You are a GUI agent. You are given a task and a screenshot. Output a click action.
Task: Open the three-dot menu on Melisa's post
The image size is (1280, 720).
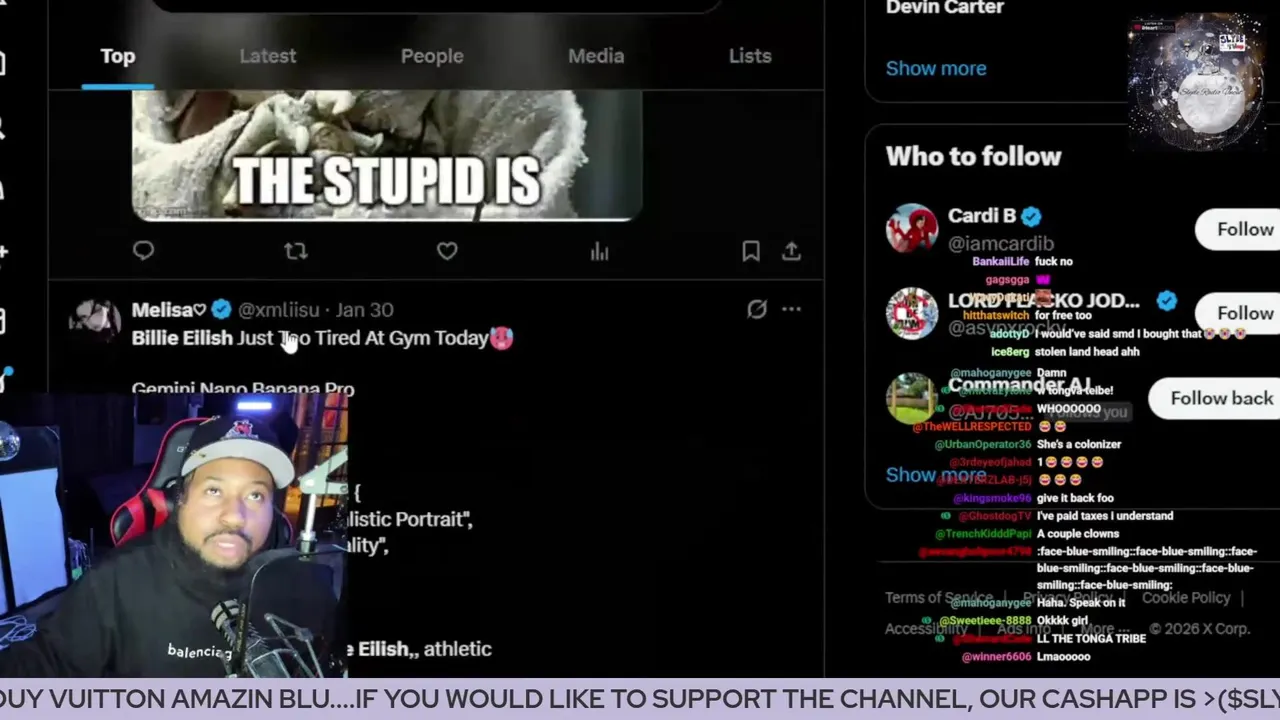click(x=791, y=309)
